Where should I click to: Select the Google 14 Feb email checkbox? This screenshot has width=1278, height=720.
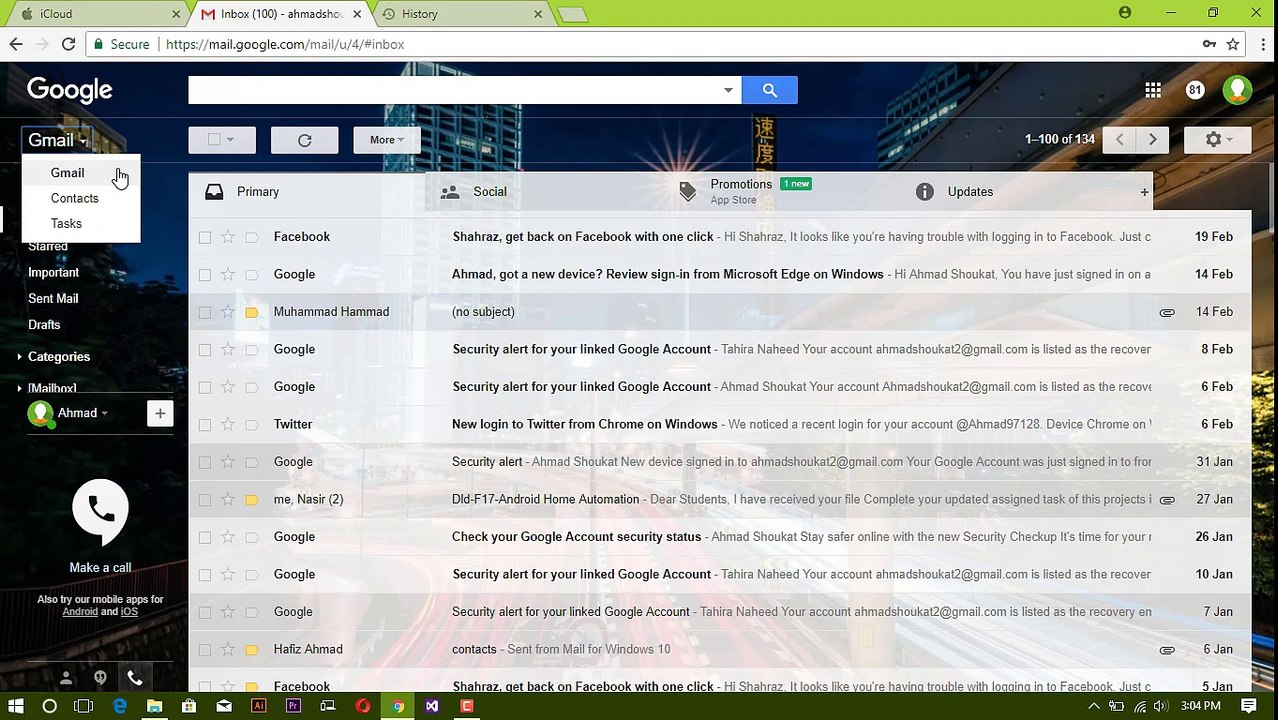click(205, 274)
